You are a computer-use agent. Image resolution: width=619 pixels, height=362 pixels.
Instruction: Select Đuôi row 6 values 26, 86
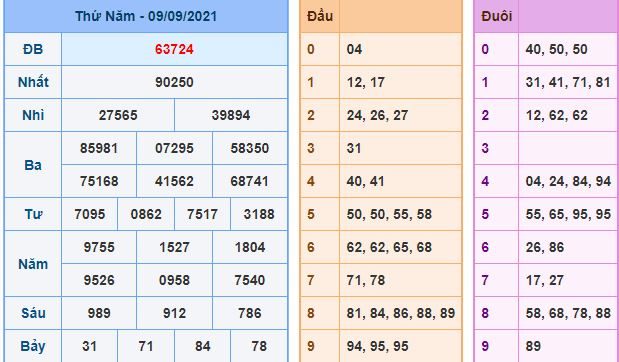click(x=545, y=247)
